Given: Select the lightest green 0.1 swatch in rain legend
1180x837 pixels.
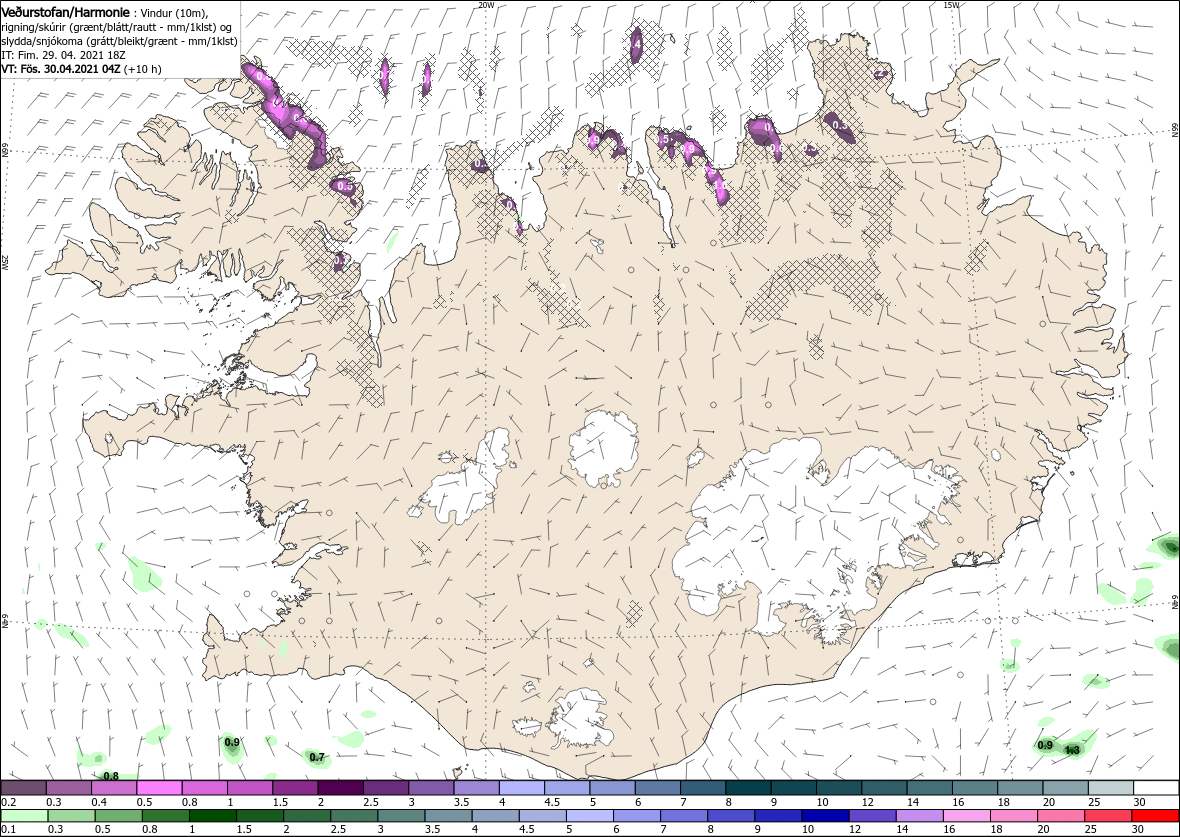Looking at the screenshot, I should [24, 816].
